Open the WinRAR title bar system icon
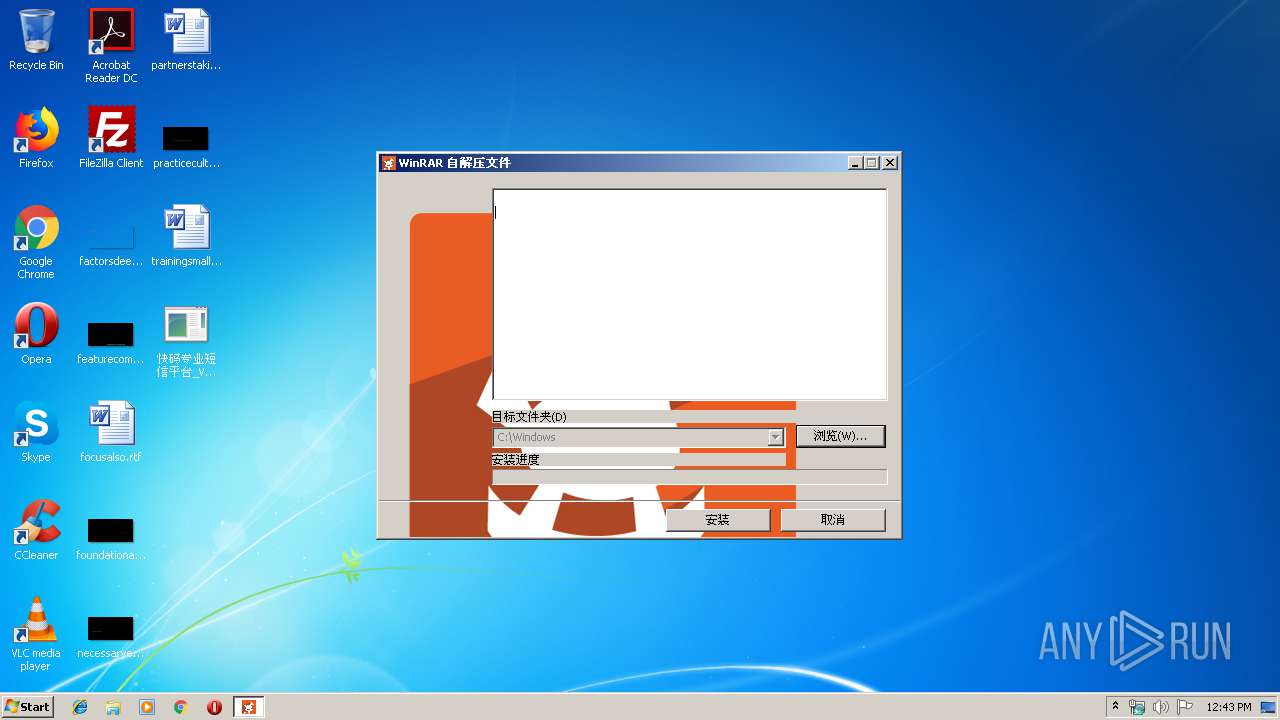1280x720 pixels. coord(389,163)
